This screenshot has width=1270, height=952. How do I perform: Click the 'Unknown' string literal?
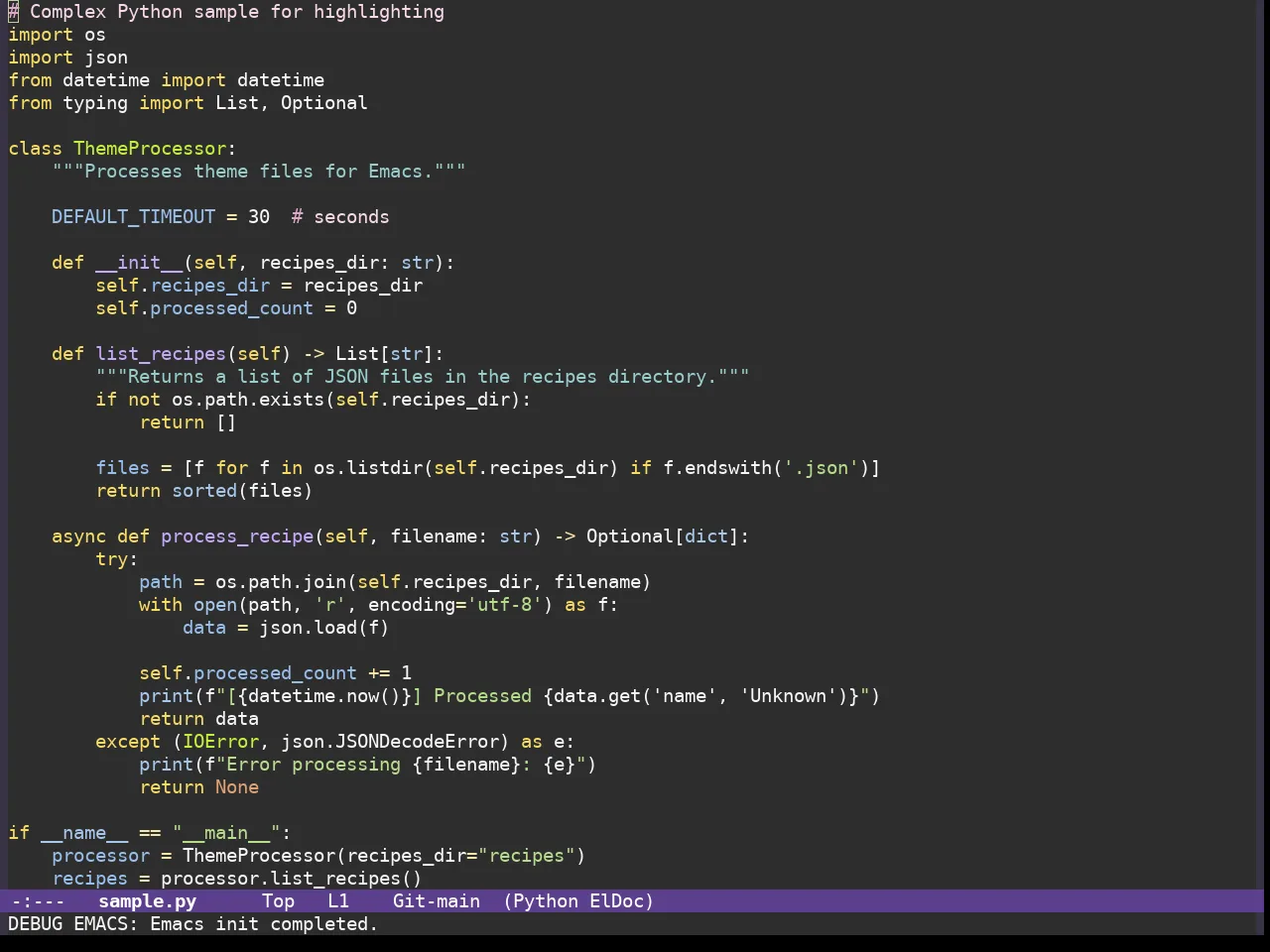[789, 696]
